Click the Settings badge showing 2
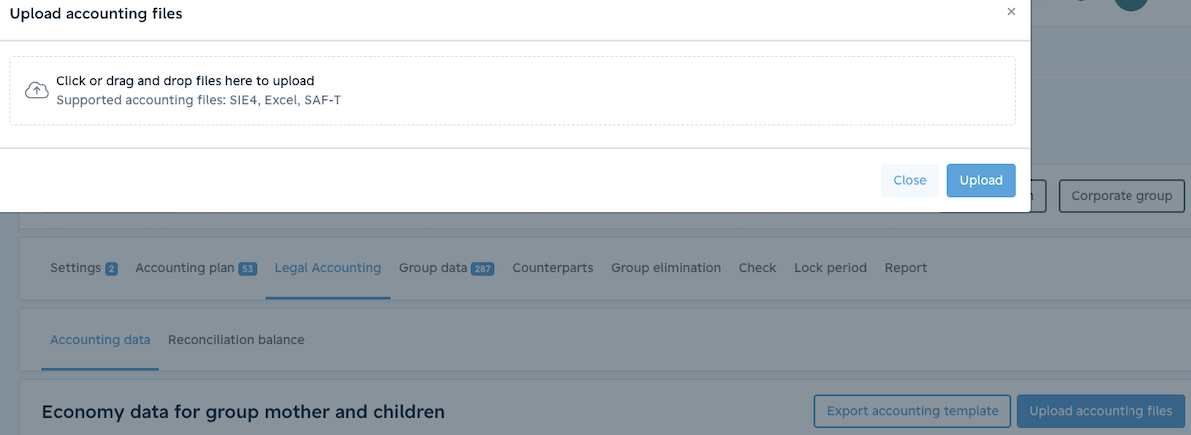The width and height of the screenshot is (1191, 435). pos(111,269)
